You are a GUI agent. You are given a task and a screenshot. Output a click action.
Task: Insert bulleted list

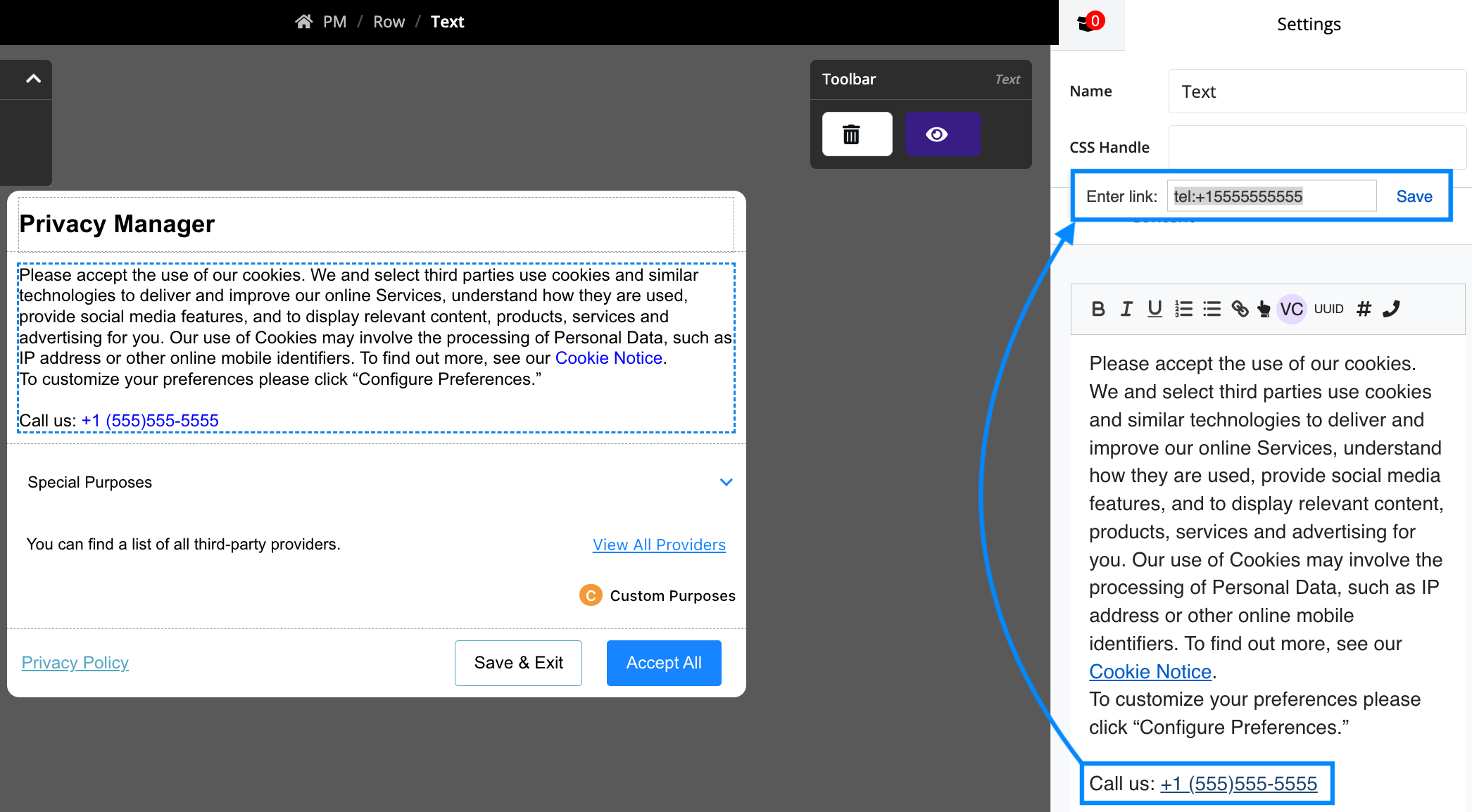1212,309
